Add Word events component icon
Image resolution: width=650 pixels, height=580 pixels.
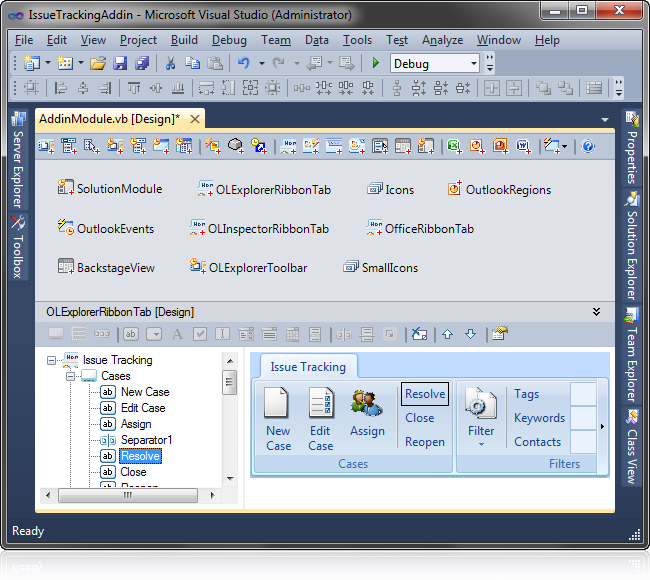(523, 146)
